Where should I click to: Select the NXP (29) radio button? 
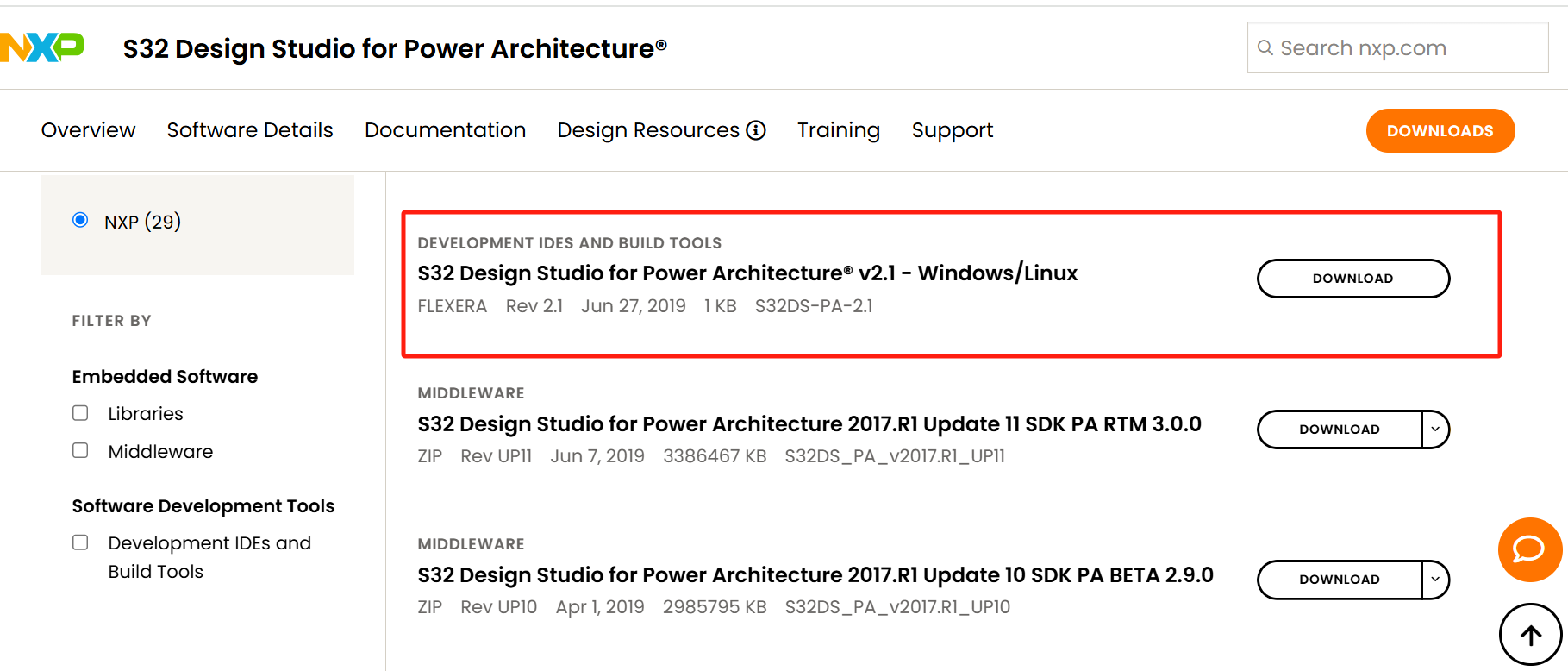tap(80, 220)
